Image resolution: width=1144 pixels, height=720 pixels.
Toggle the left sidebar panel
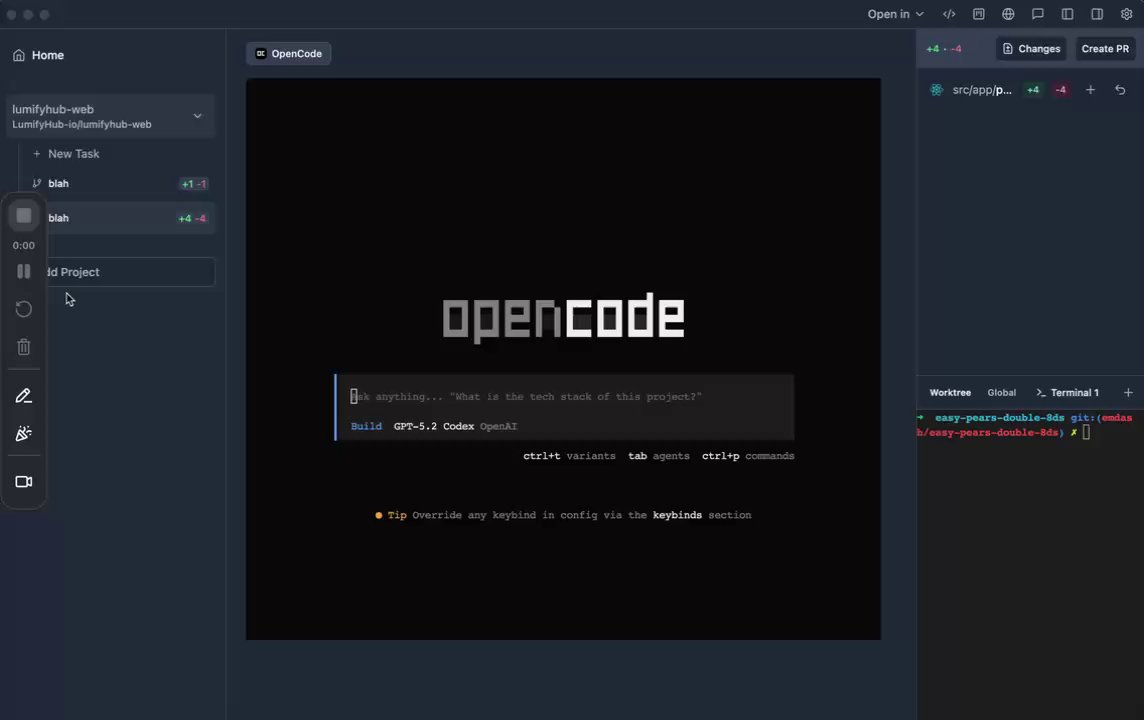(1067, 14)
